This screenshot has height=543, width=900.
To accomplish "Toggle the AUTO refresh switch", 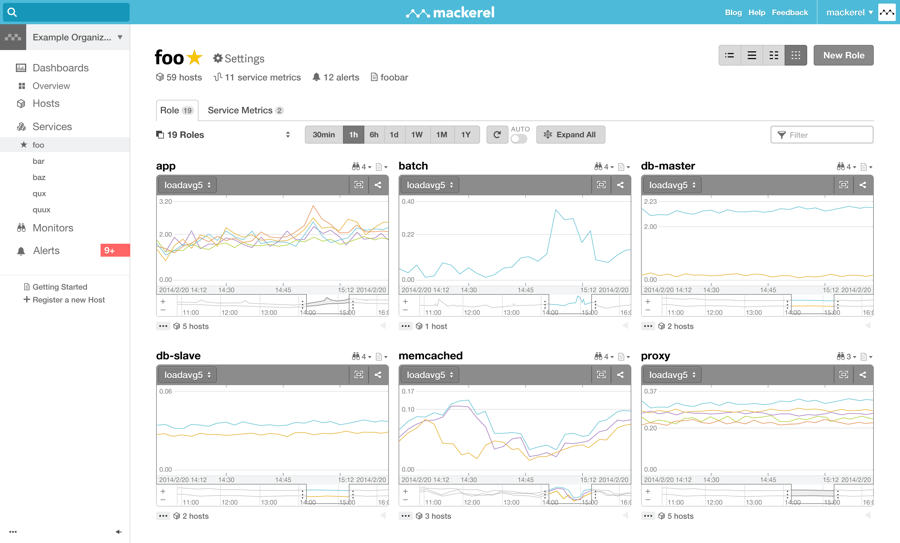I will (x=519, y=139).
